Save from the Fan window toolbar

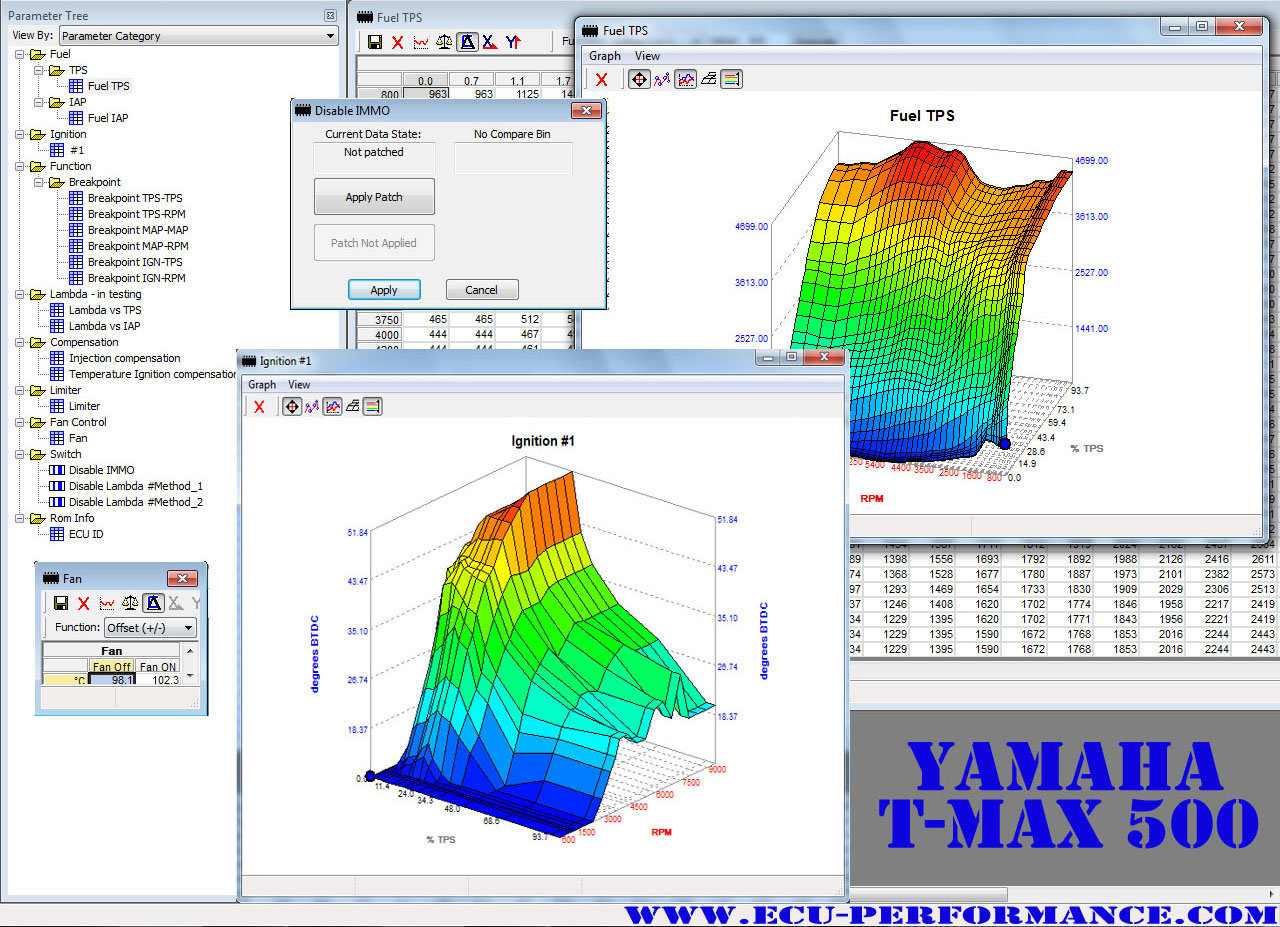click(61, 603)
